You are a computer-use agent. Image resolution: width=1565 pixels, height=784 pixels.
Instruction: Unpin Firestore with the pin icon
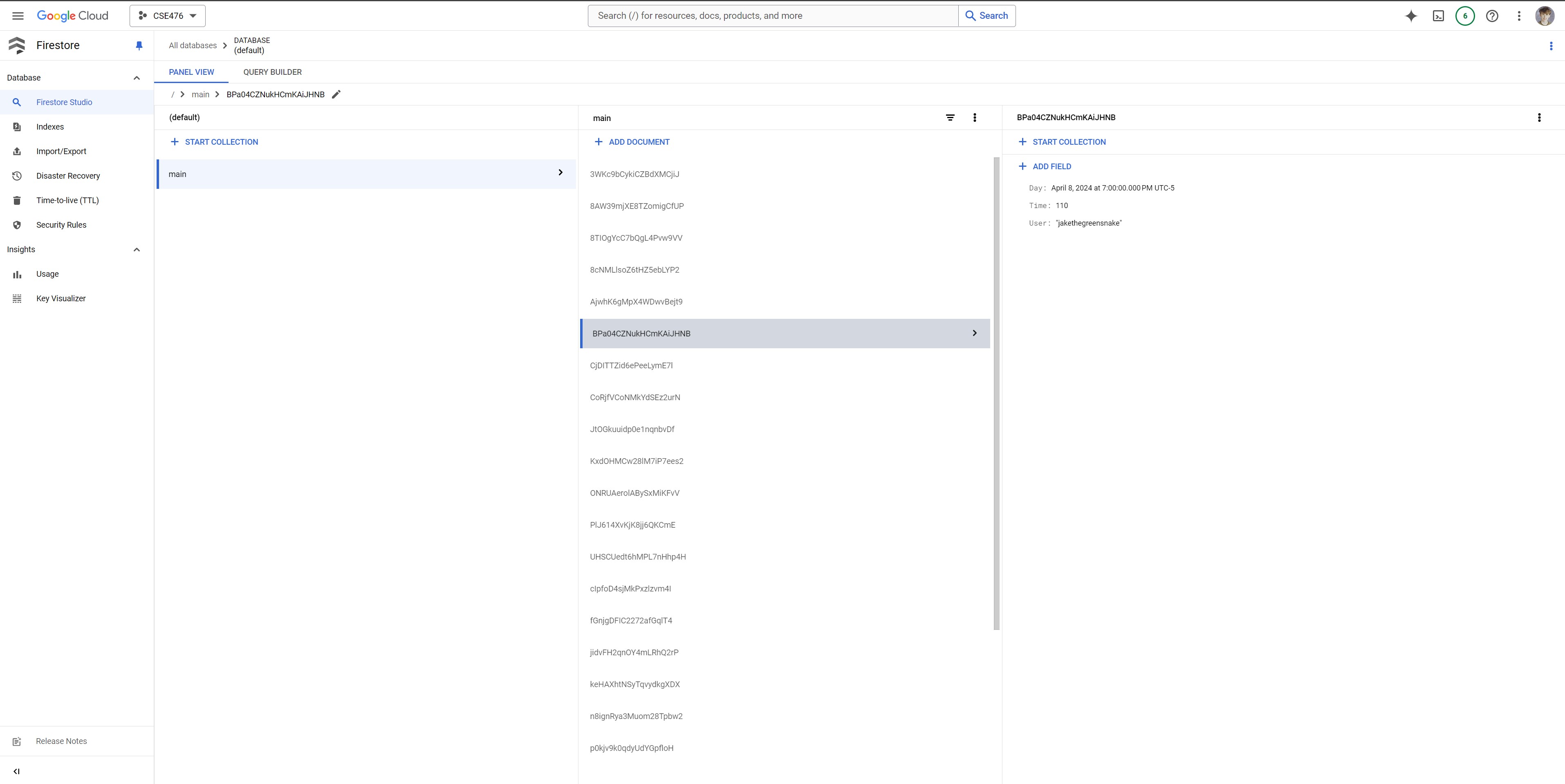[139, 45]
